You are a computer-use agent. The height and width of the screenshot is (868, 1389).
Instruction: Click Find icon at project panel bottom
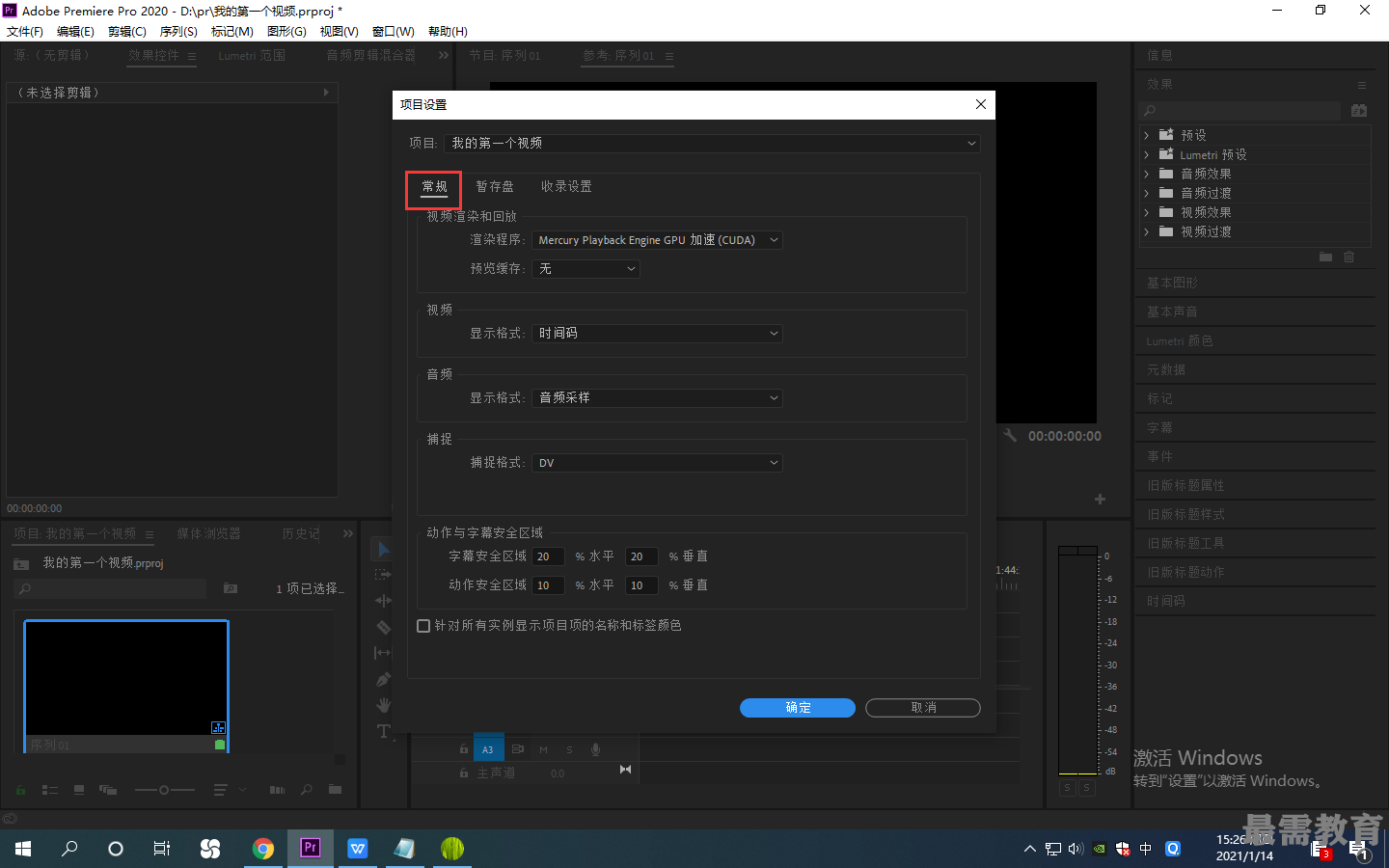point(307,790)
